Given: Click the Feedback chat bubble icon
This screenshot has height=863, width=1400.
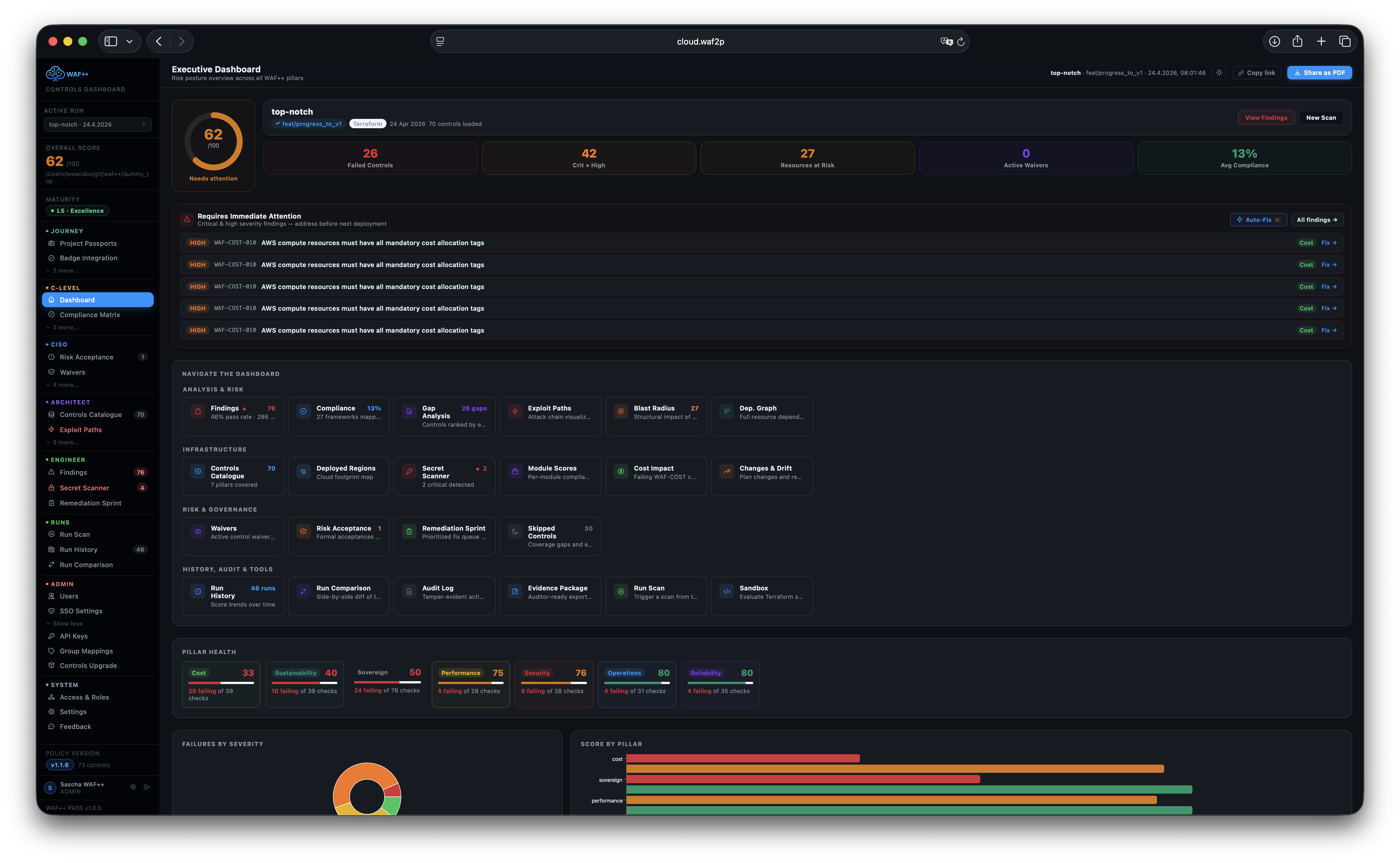Looking at the screenshot, I should click(x=51, y=727).
